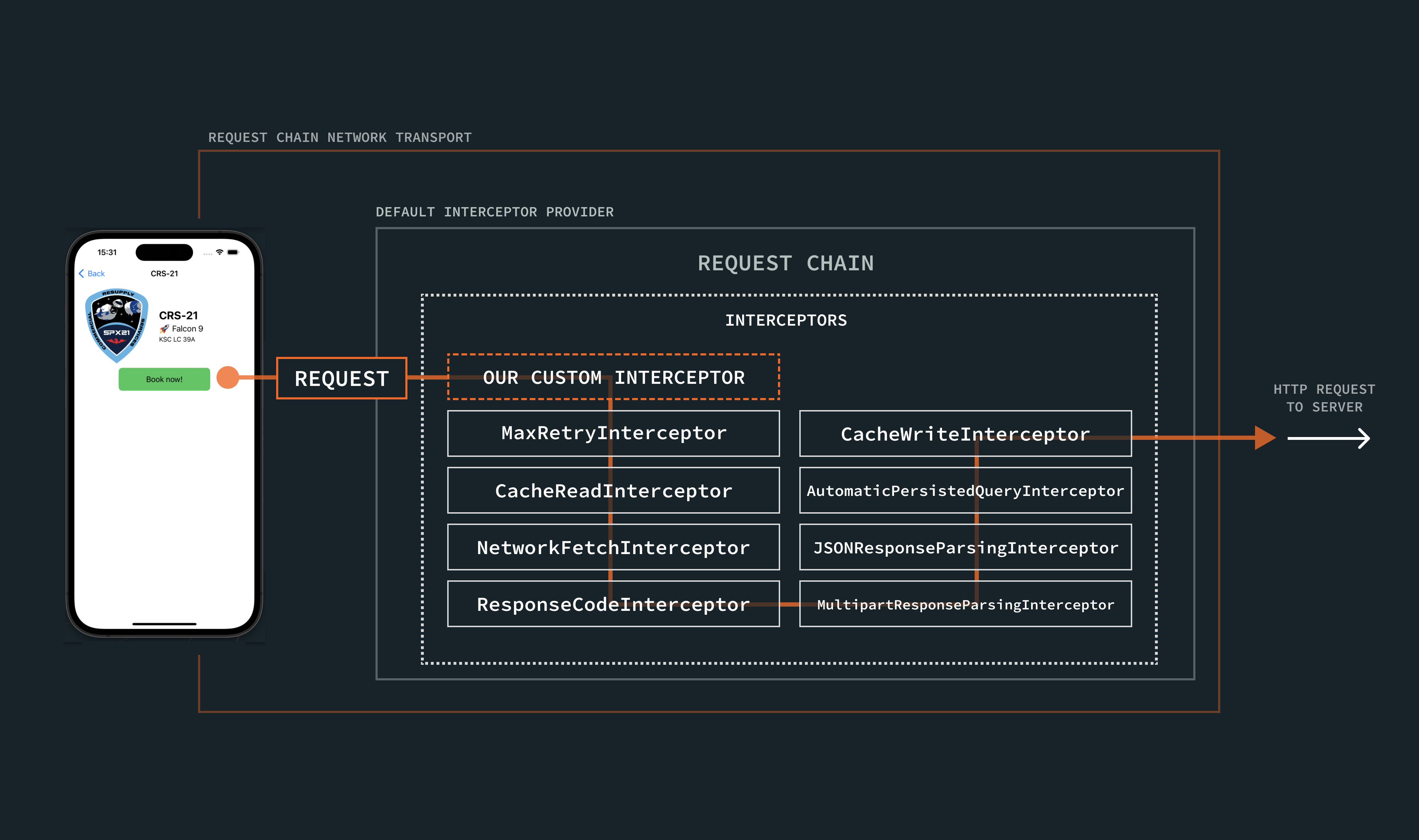Click the white arrow to the server
The height and width of the screenshot is (840, 1419).
[1328, 438]
